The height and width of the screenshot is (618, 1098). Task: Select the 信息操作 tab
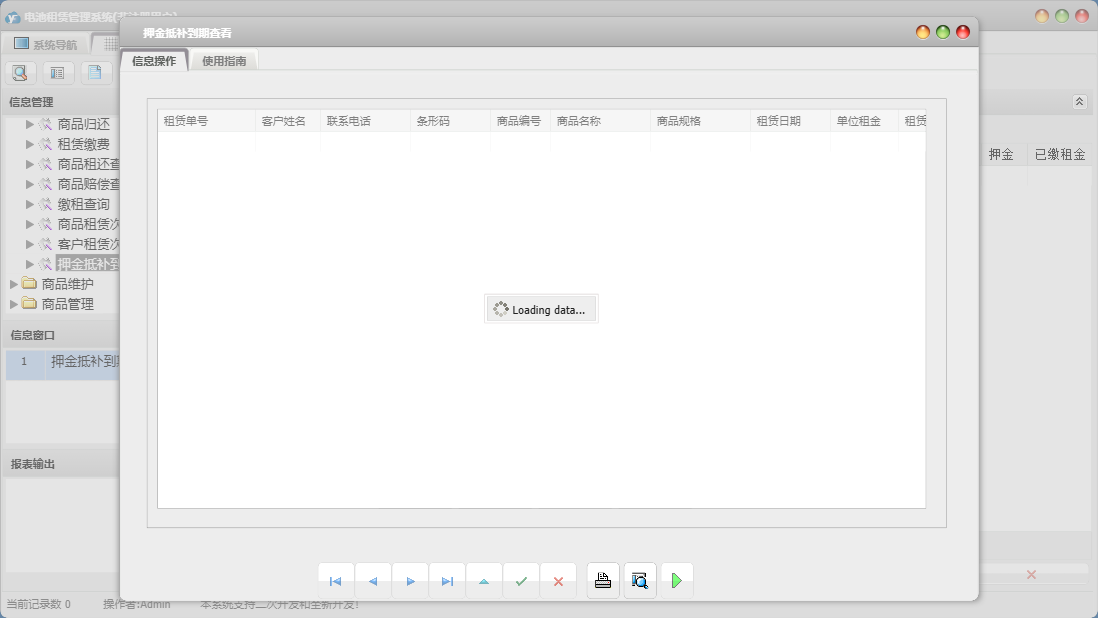tap(154, 61)
